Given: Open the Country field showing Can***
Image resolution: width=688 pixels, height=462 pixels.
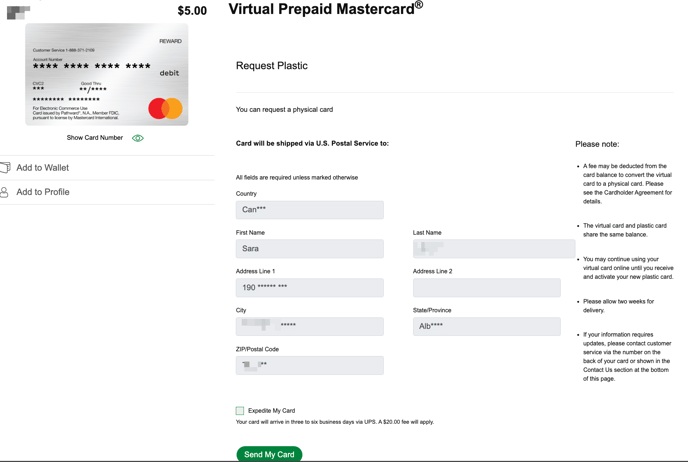Looking at the screenshot, I should click(x=310, y=210).
